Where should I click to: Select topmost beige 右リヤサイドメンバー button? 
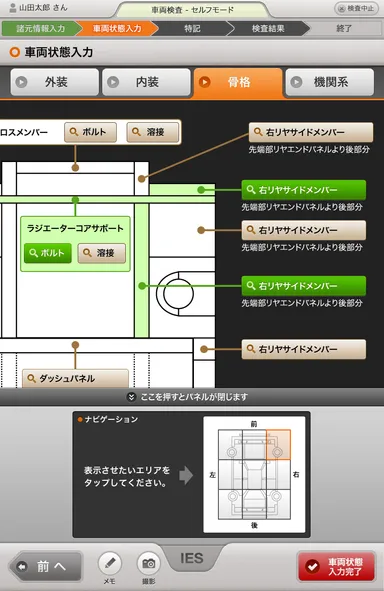pos(311,132)
